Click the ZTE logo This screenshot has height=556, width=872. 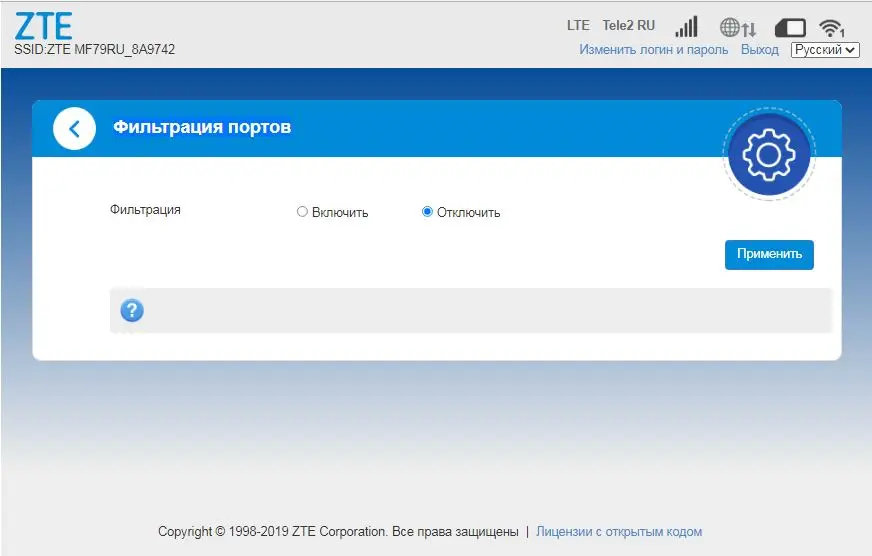43,26
